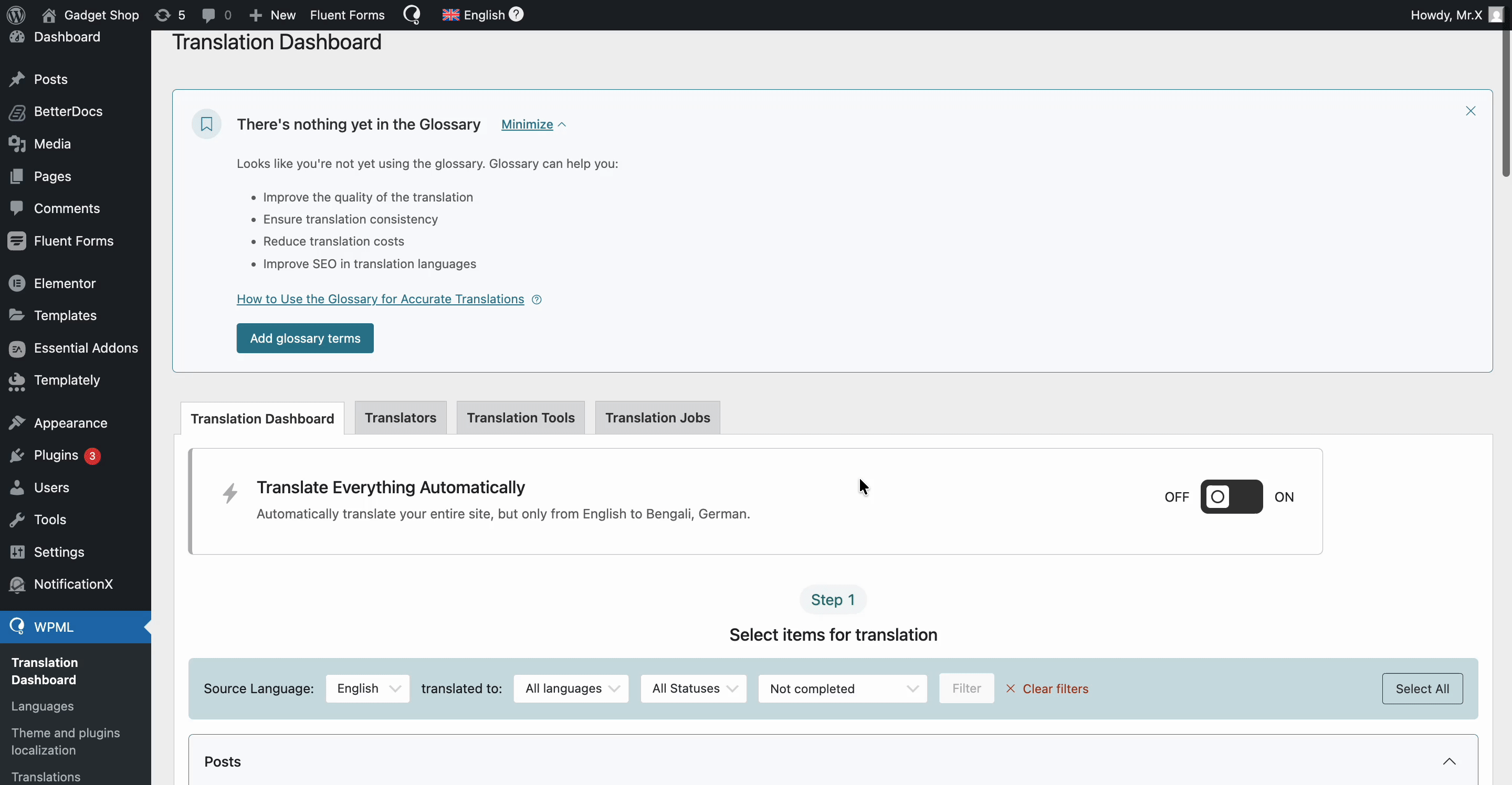
Task: Click the help question mark beside English
Action: pyautogui.click(x=517, y=14)
